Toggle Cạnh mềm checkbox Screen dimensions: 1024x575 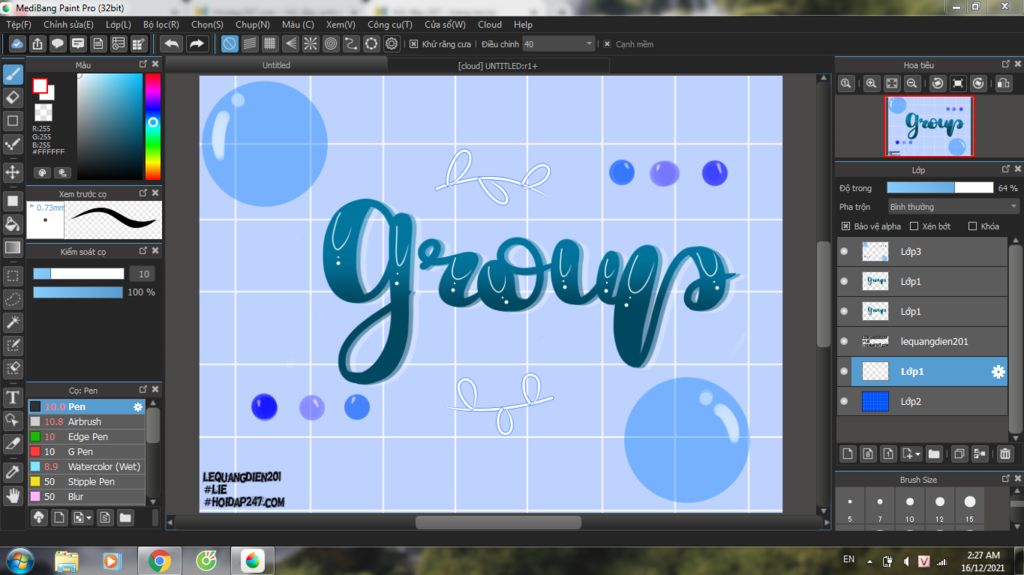point(607,44)
